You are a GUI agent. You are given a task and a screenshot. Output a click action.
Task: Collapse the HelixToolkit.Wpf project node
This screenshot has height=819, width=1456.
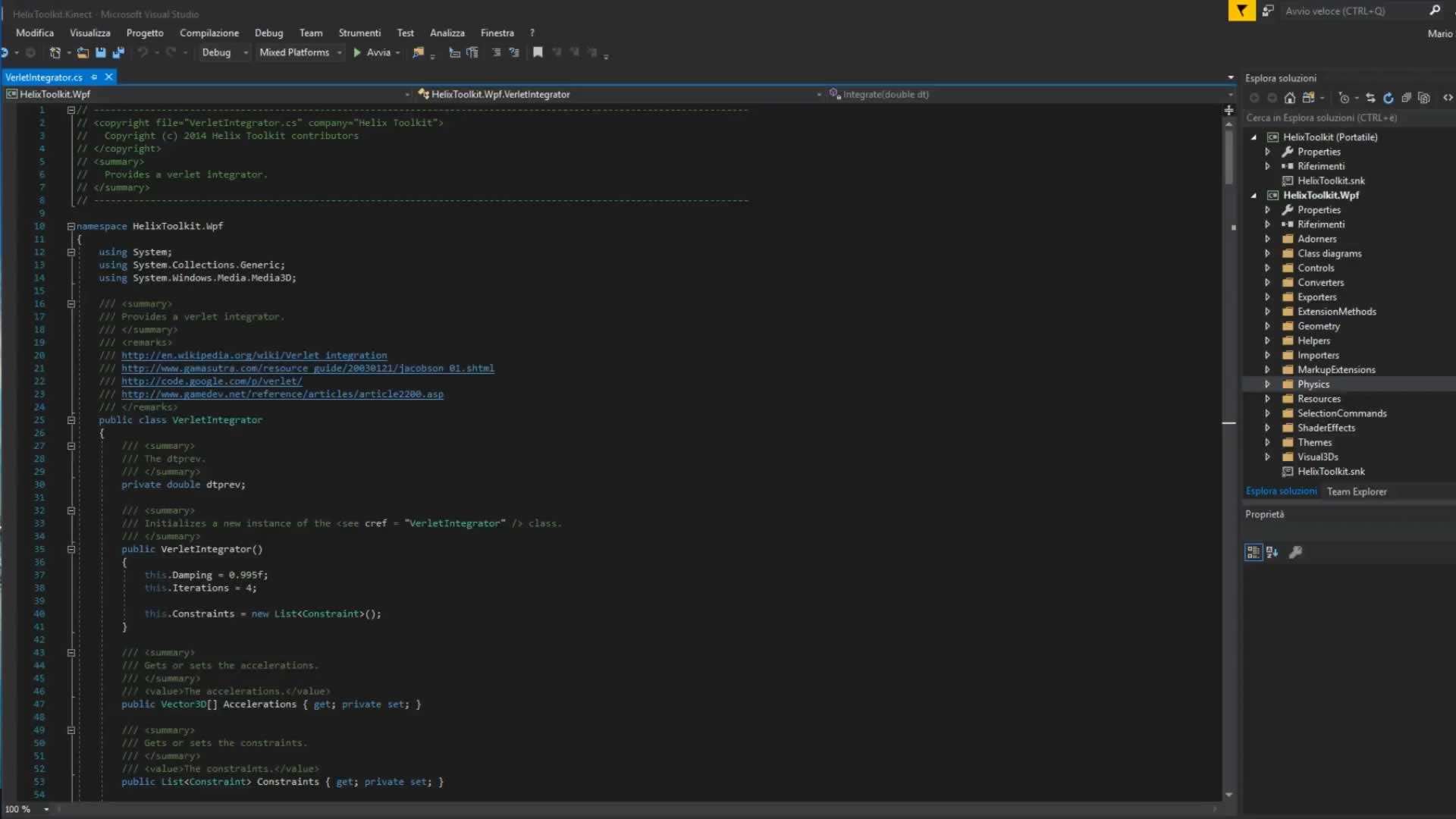[1254, 195]
